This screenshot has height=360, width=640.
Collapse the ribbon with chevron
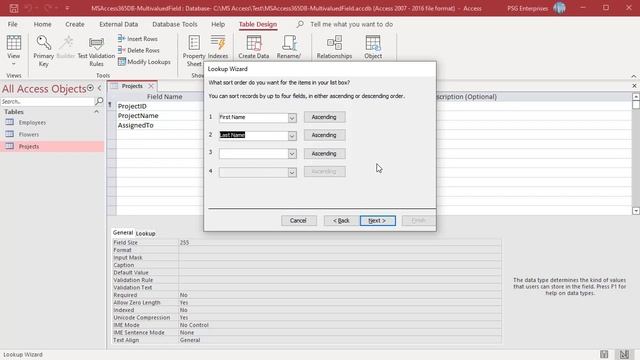coord(633,76)
